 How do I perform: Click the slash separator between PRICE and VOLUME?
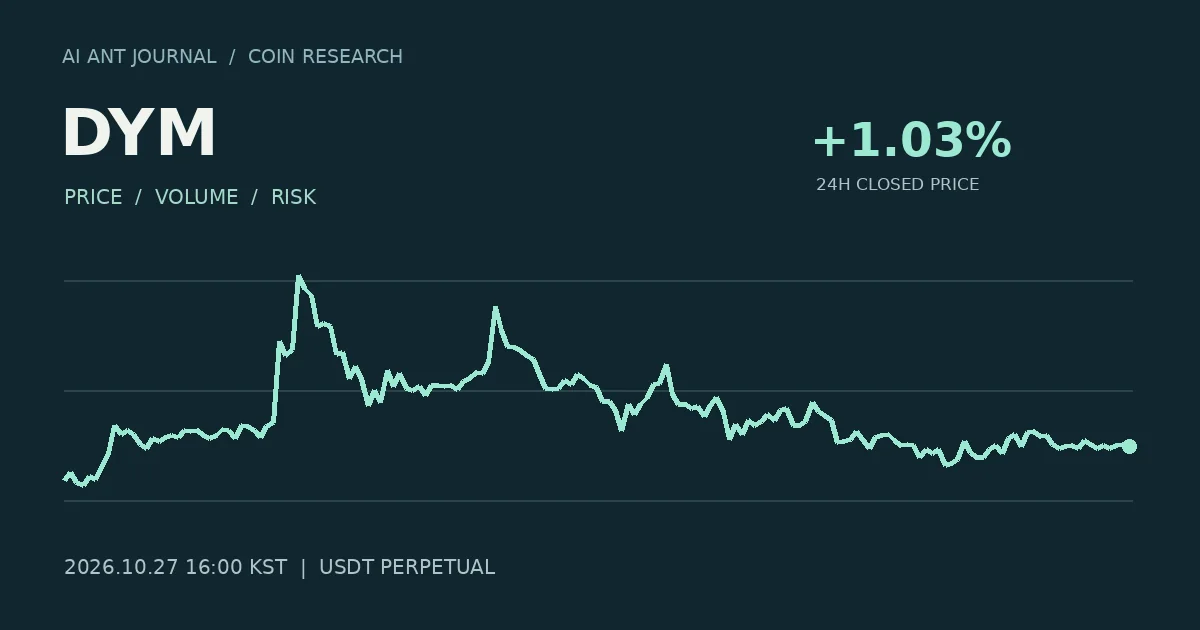(x=139, y=197)
